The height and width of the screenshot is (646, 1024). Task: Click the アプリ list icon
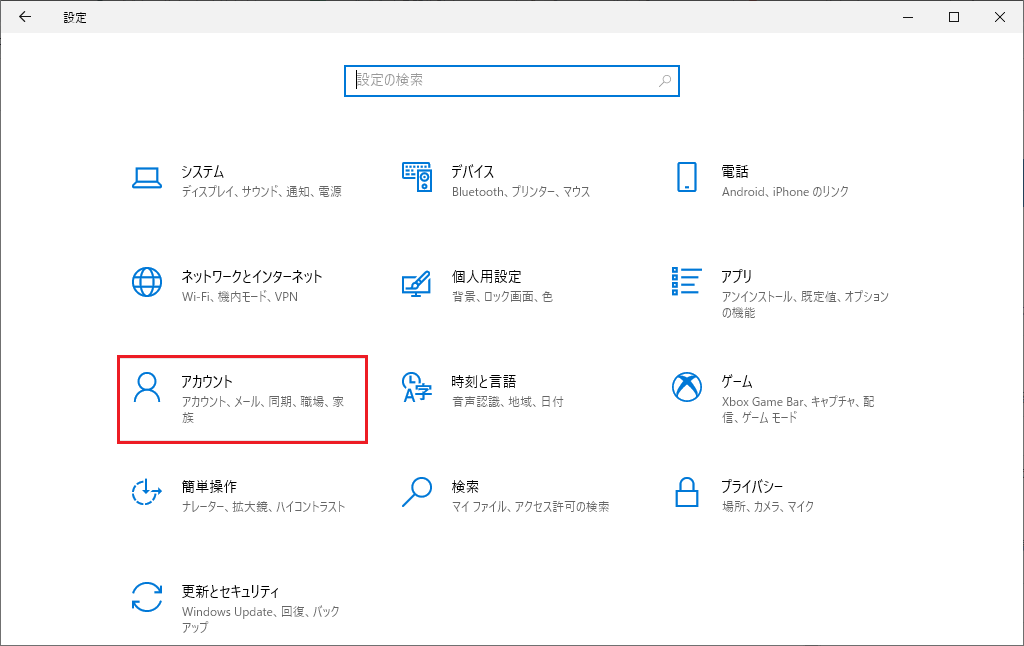coord(687,282)
